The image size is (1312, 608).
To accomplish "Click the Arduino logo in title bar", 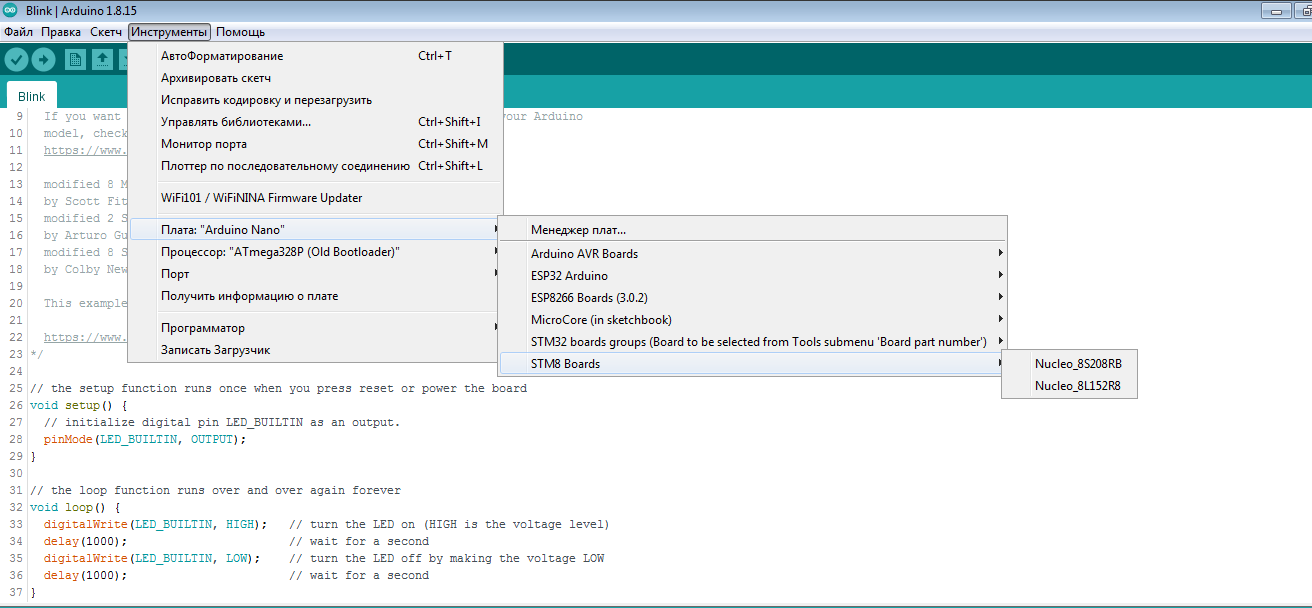I will pyautogui.click(x=11, y=10).
